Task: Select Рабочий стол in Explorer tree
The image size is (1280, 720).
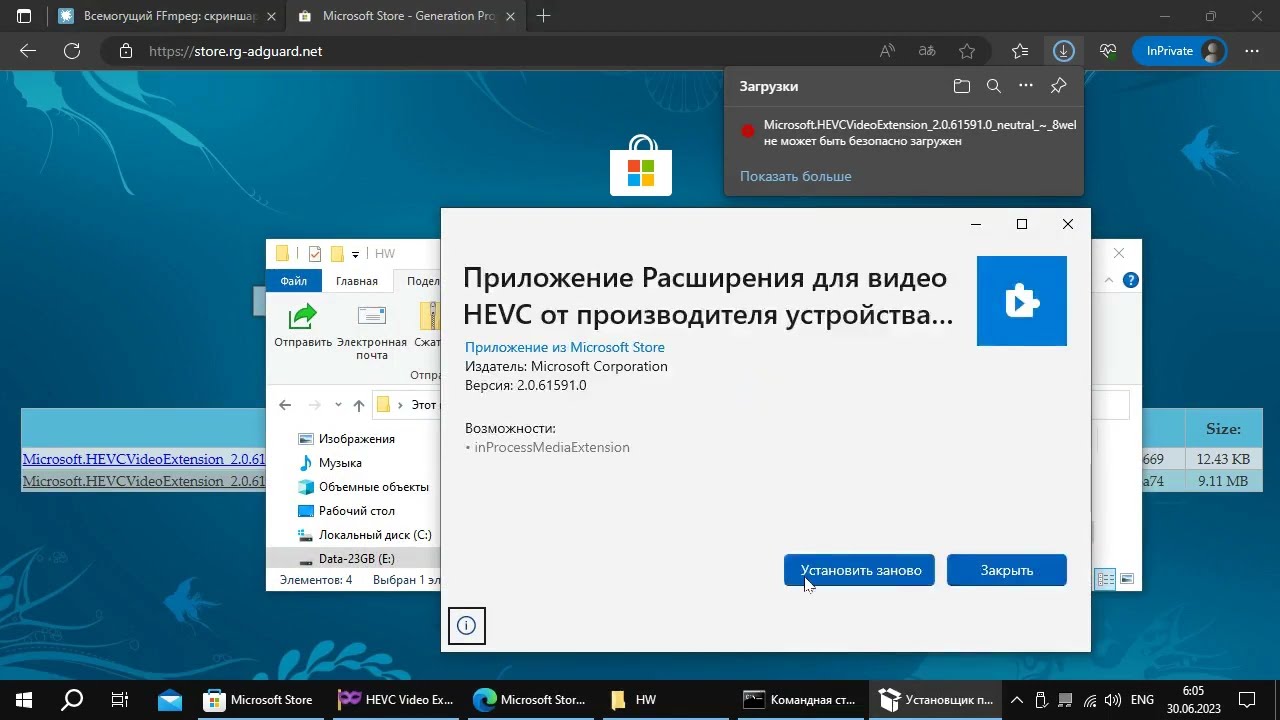Action: pyautogui.click(x=356, y=511)
